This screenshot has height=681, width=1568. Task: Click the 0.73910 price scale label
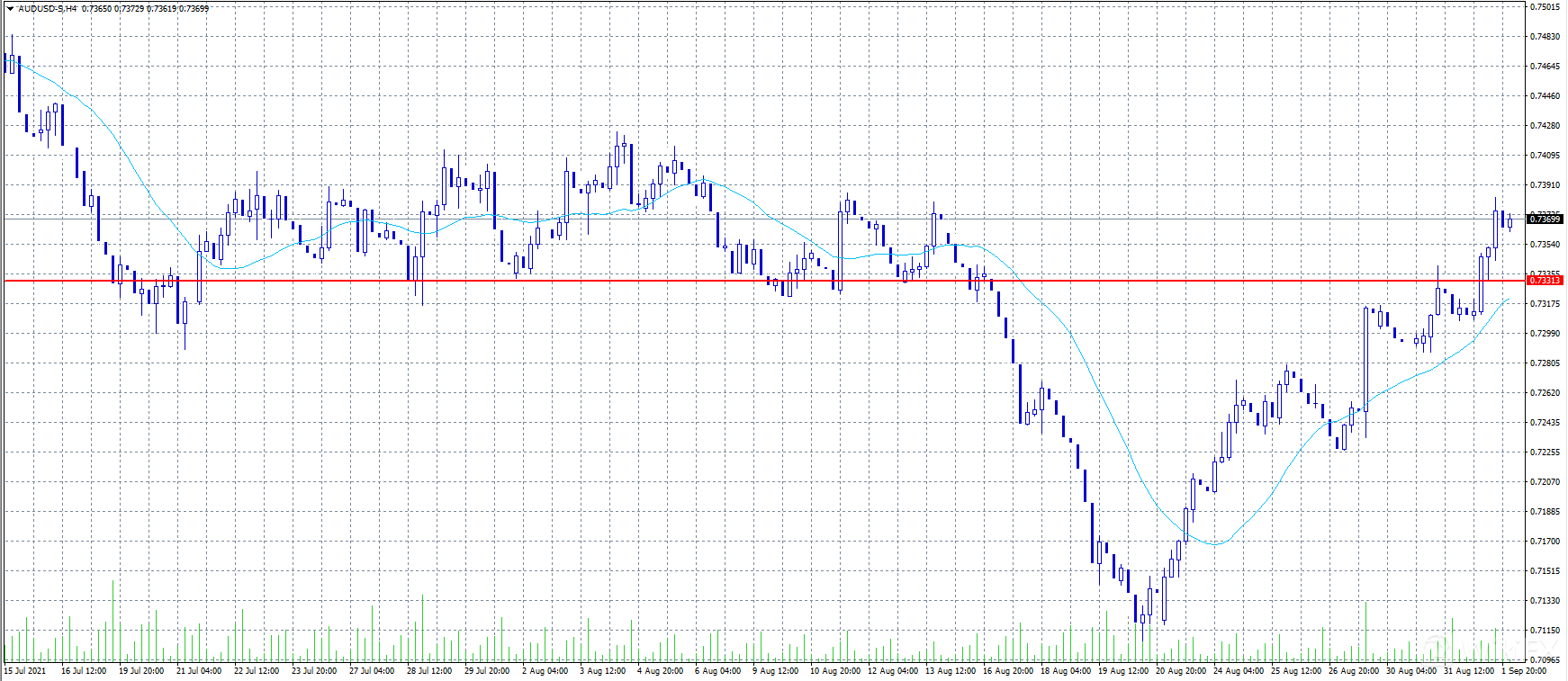click(x=1545, y=185)
